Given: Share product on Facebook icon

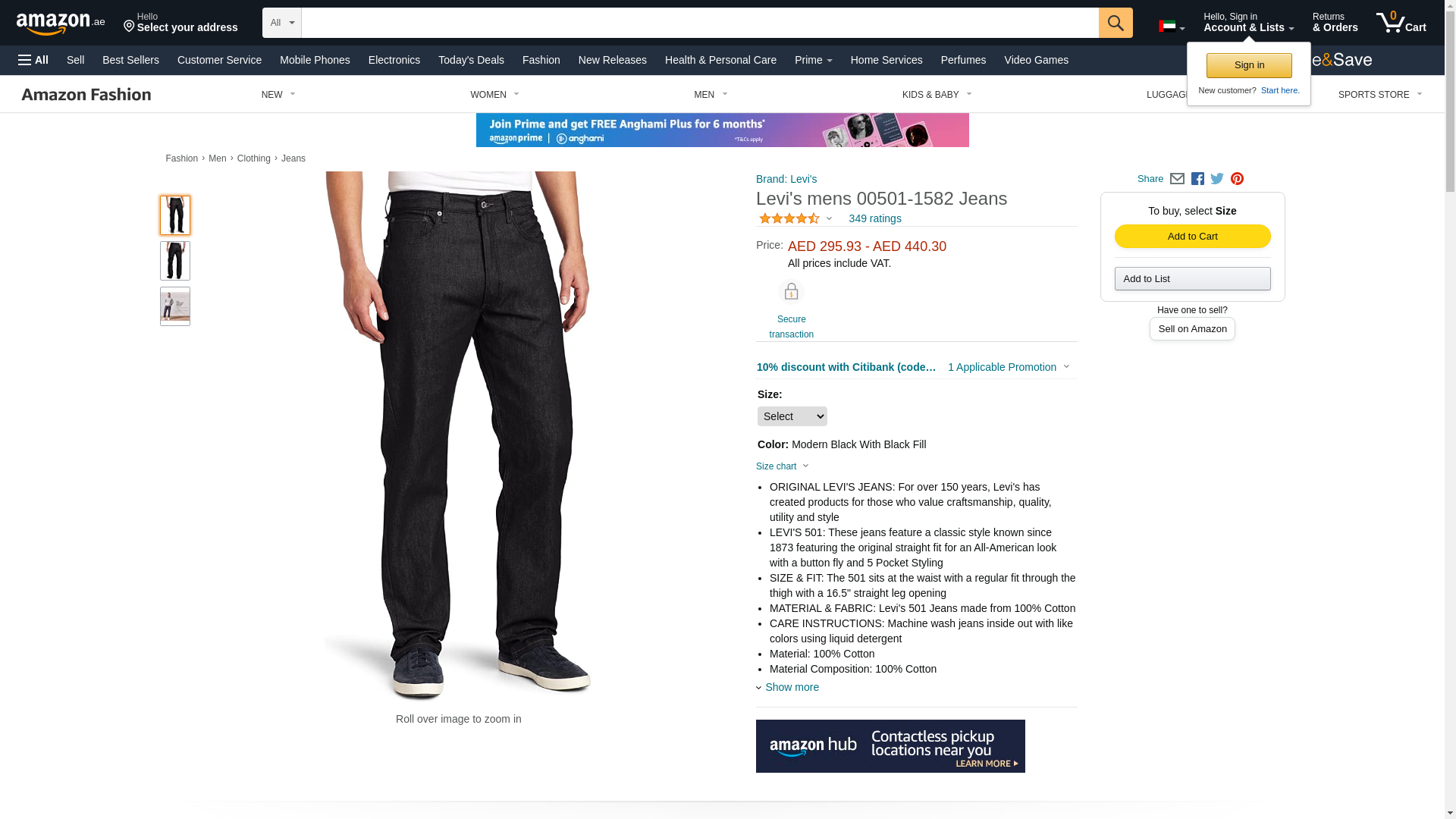Looking at the screenshot, I should [1197, 179].
